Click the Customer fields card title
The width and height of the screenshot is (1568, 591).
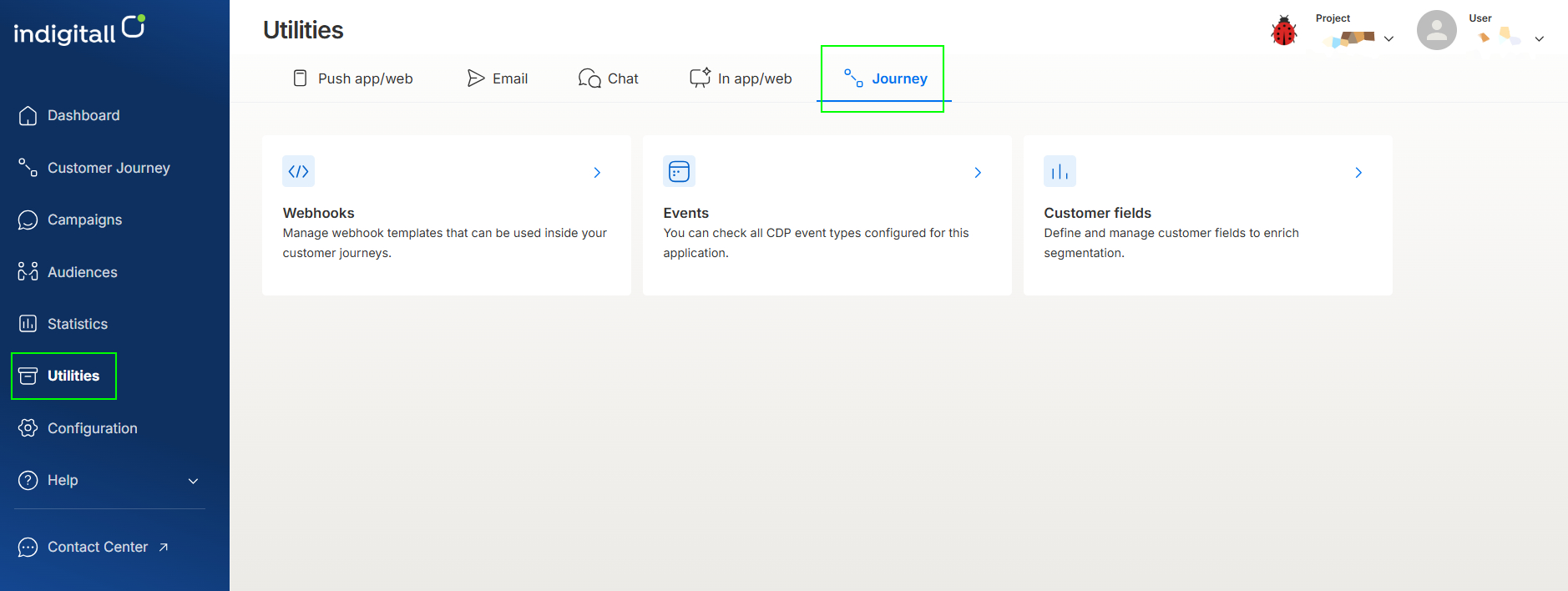point(1097,213)
